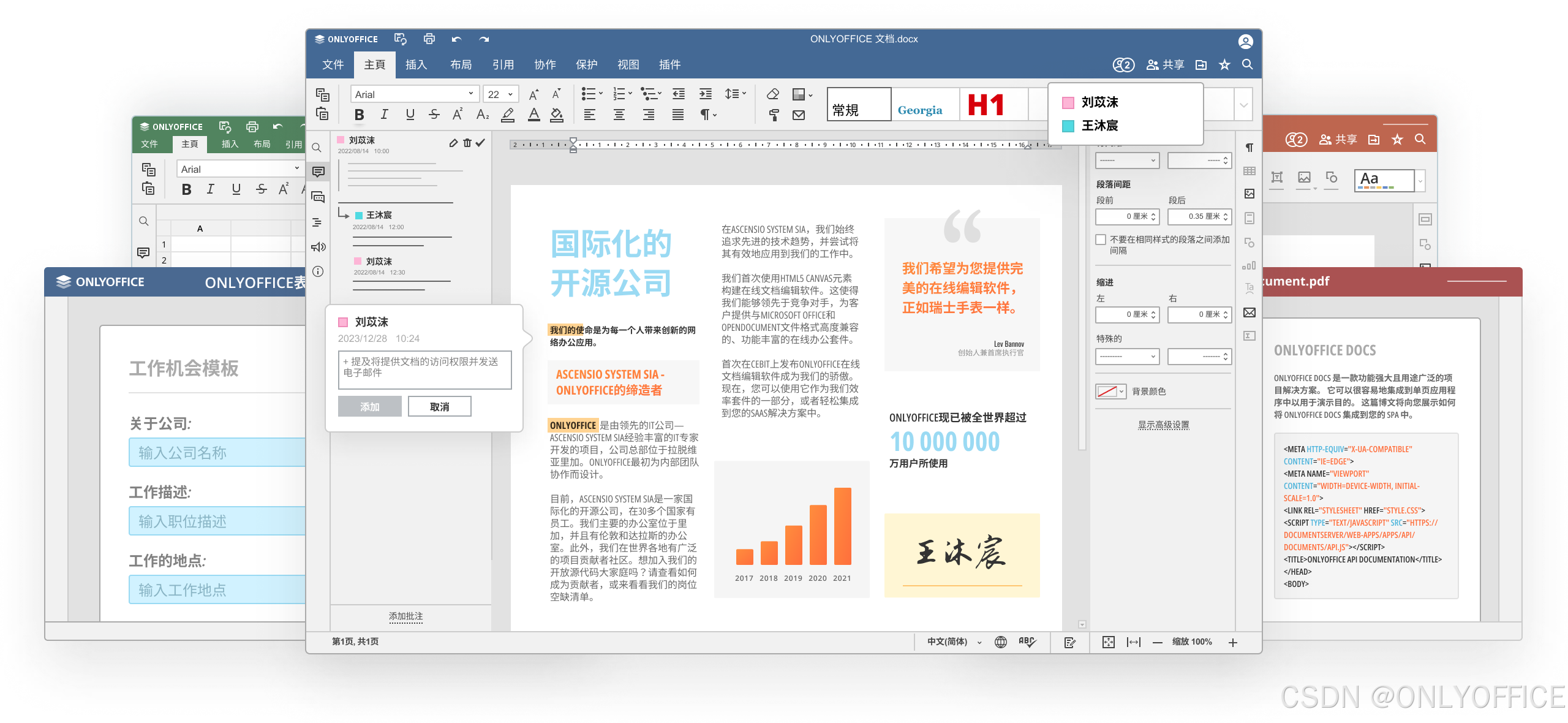This screenshot has width=1568, height=723.
Task: Toggle bold formatting in document toolbar
Action: click(360, 115)
